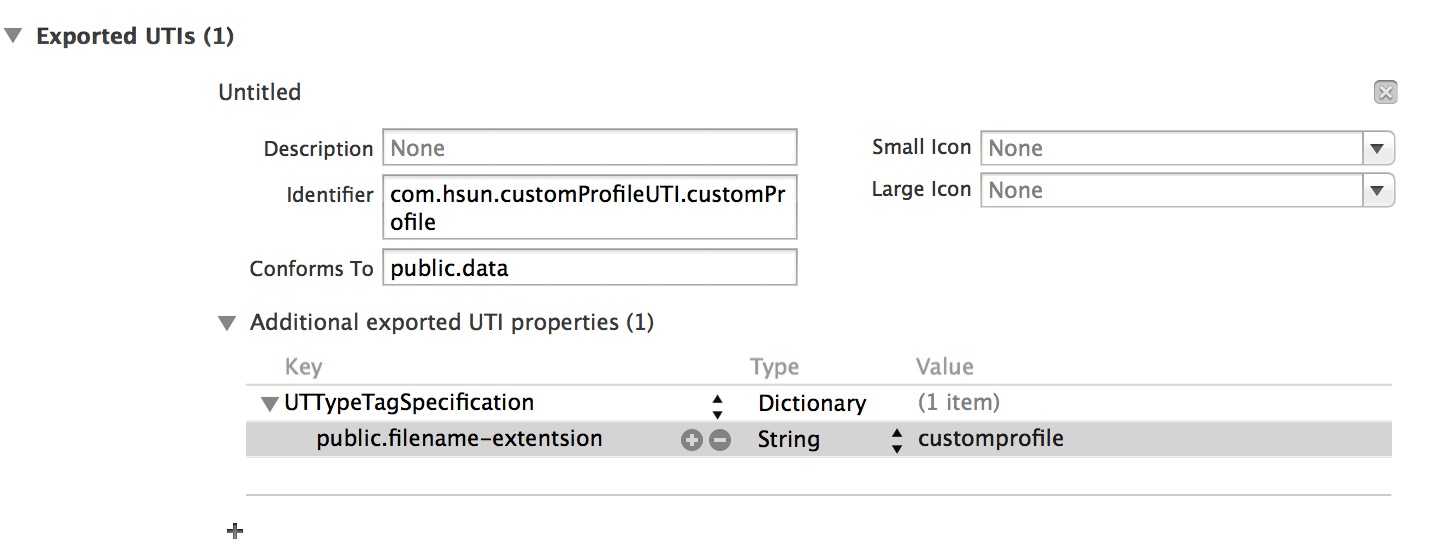Select the customprofile value cell
The width and height of the screenshot is (1436, 556).
click(x=990, y=439)
